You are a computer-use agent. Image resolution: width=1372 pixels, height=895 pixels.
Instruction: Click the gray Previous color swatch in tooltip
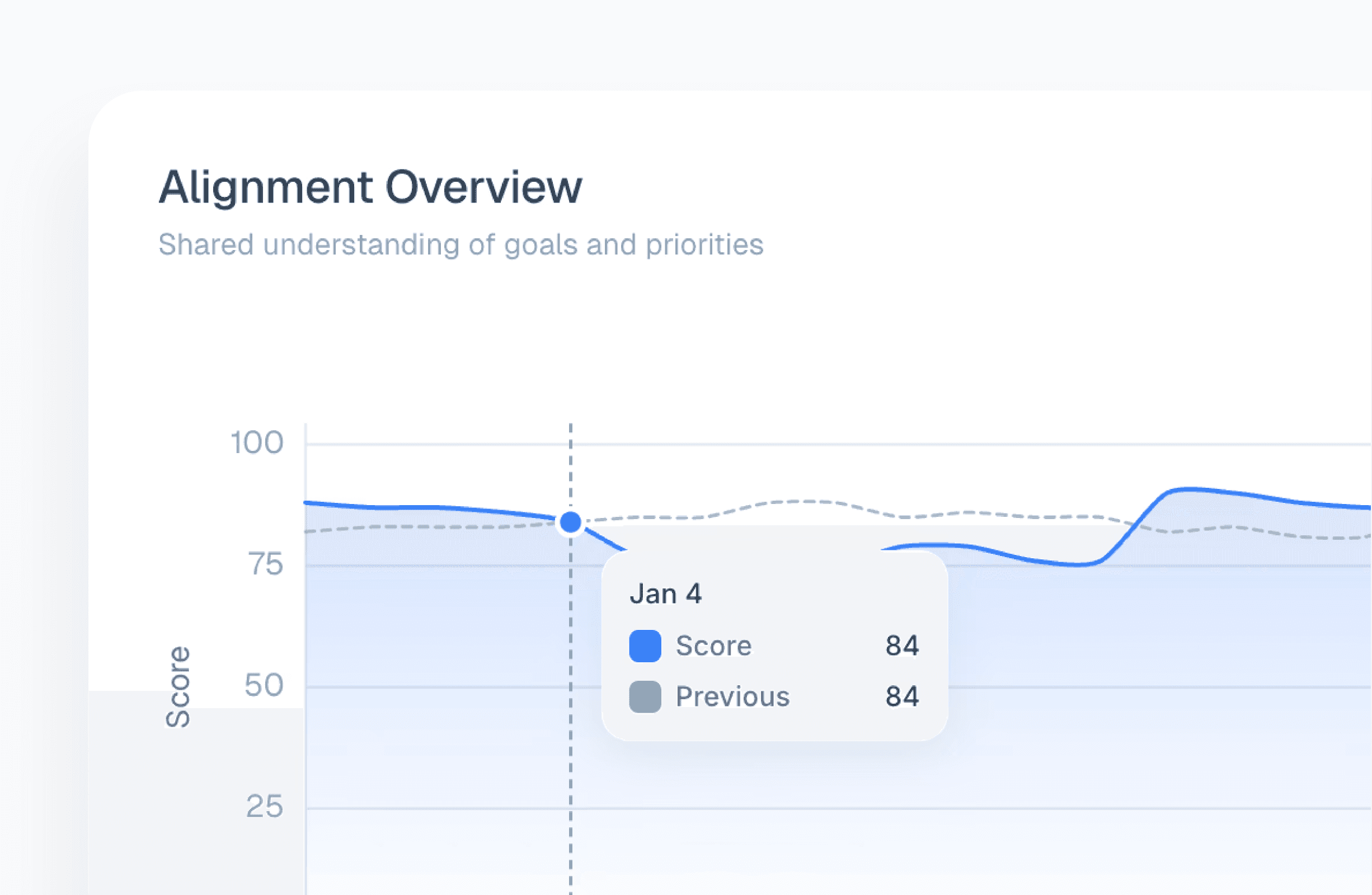[645, 696]
